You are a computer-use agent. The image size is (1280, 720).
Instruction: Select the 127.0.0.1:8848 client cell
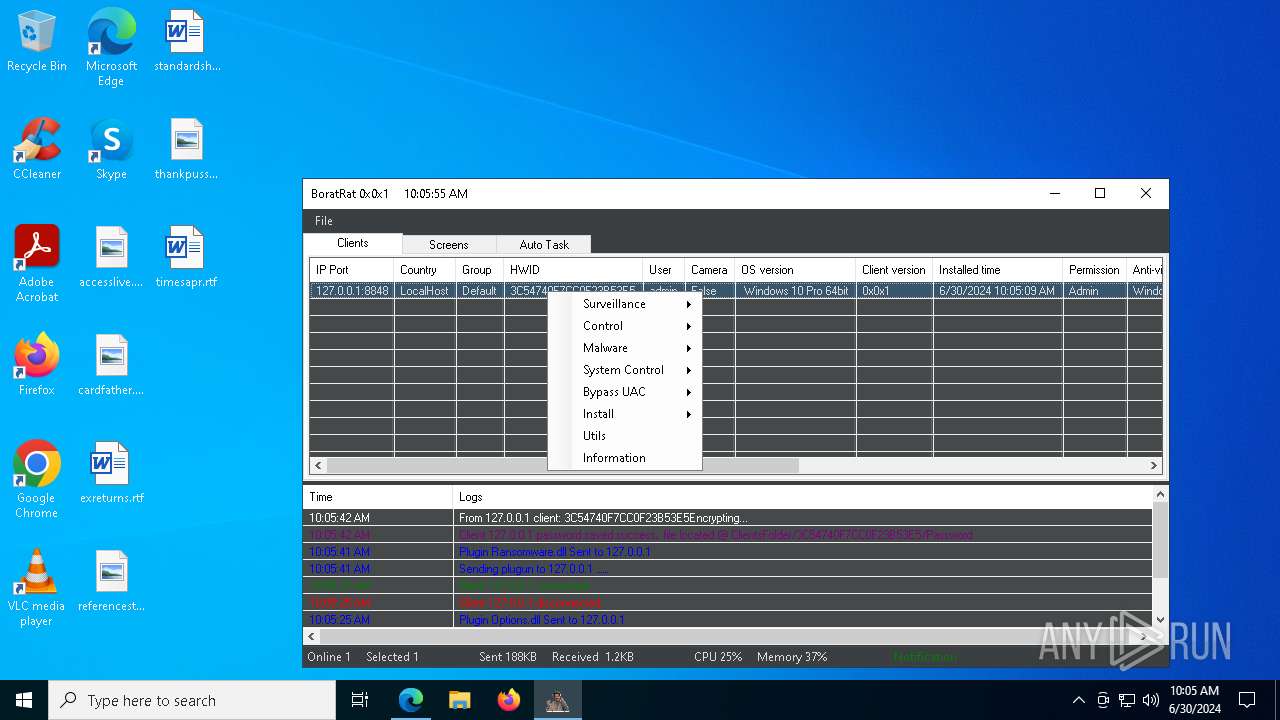pyautogui.click(x=352, y=291)
